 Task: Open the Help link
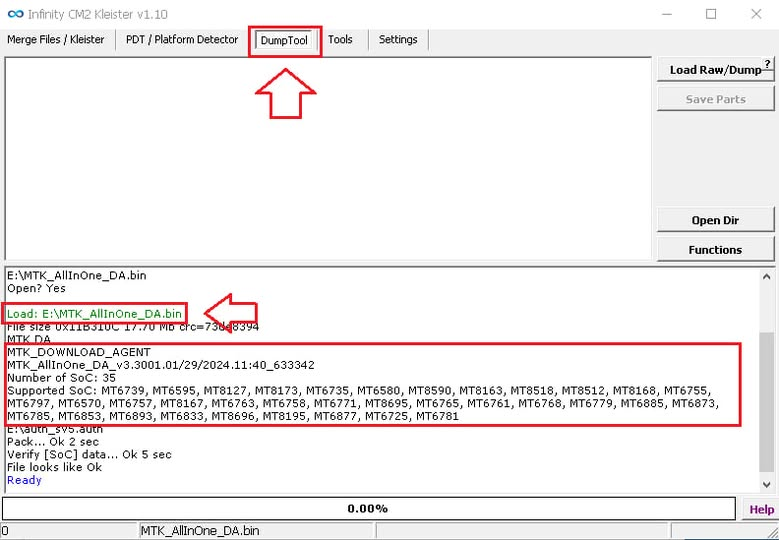point(761,509)
